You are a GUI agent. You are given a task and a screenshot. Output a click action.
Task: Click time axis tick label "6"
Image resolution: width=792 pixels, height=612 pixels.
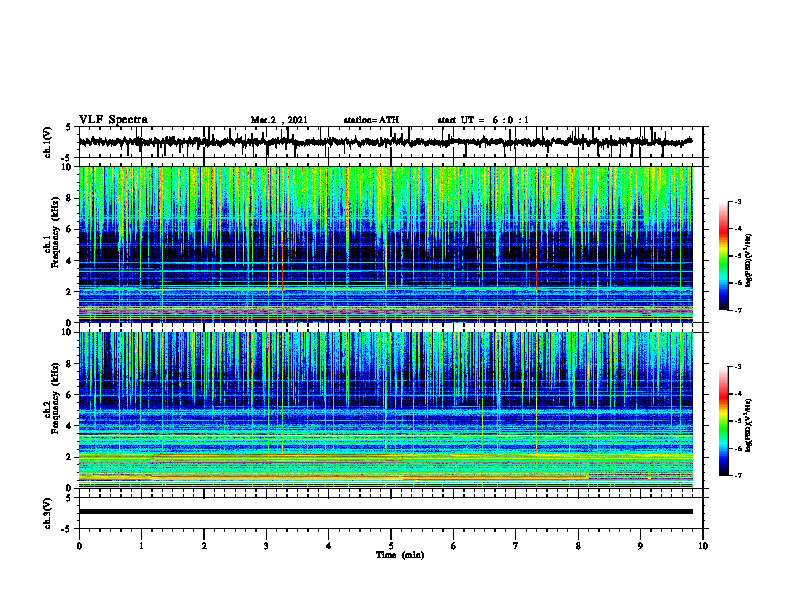(454, 546)
